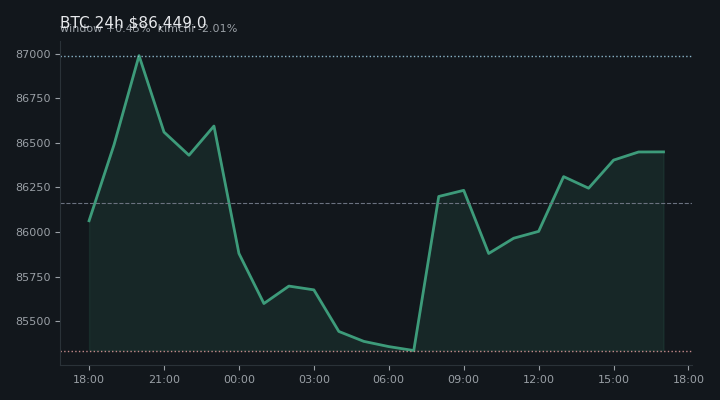Click the price line's lowest point at 07:00
Image resolution: width=720 pixels, height=400 pixels.
point(414,350)
